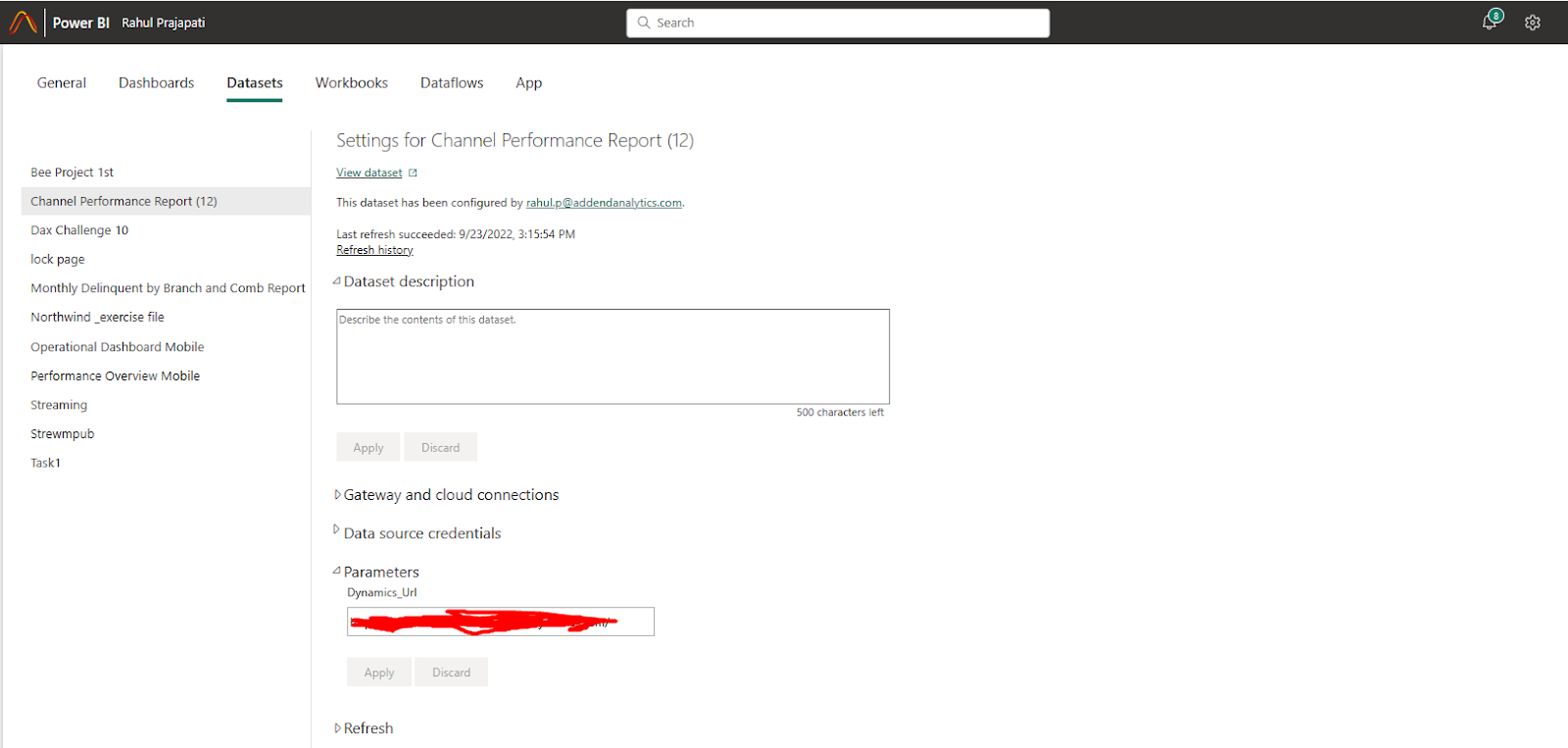Click Apply under Parameters

coord(379,673)
